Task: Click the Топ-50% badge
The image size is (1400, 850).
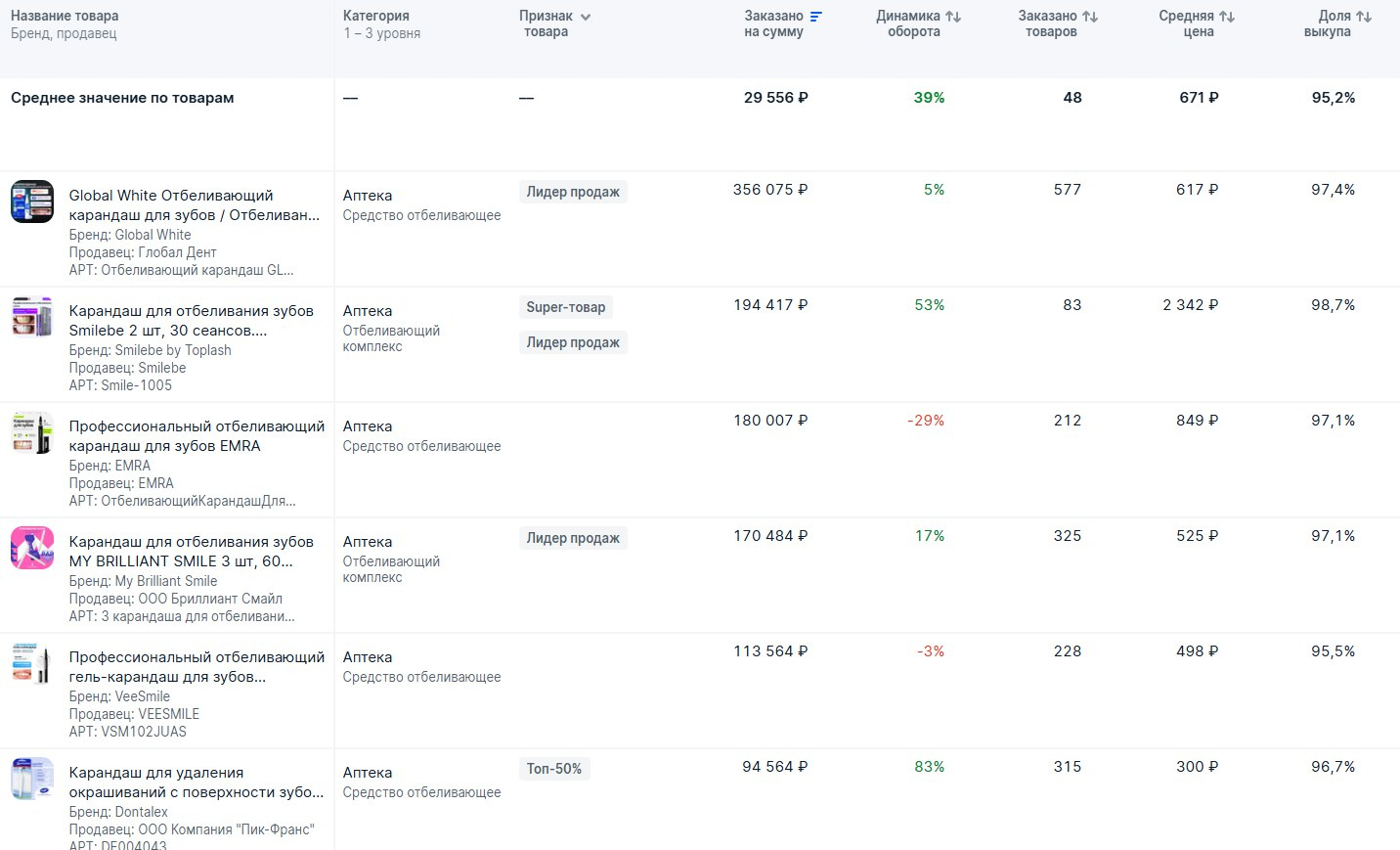Action: click(553, 769)
